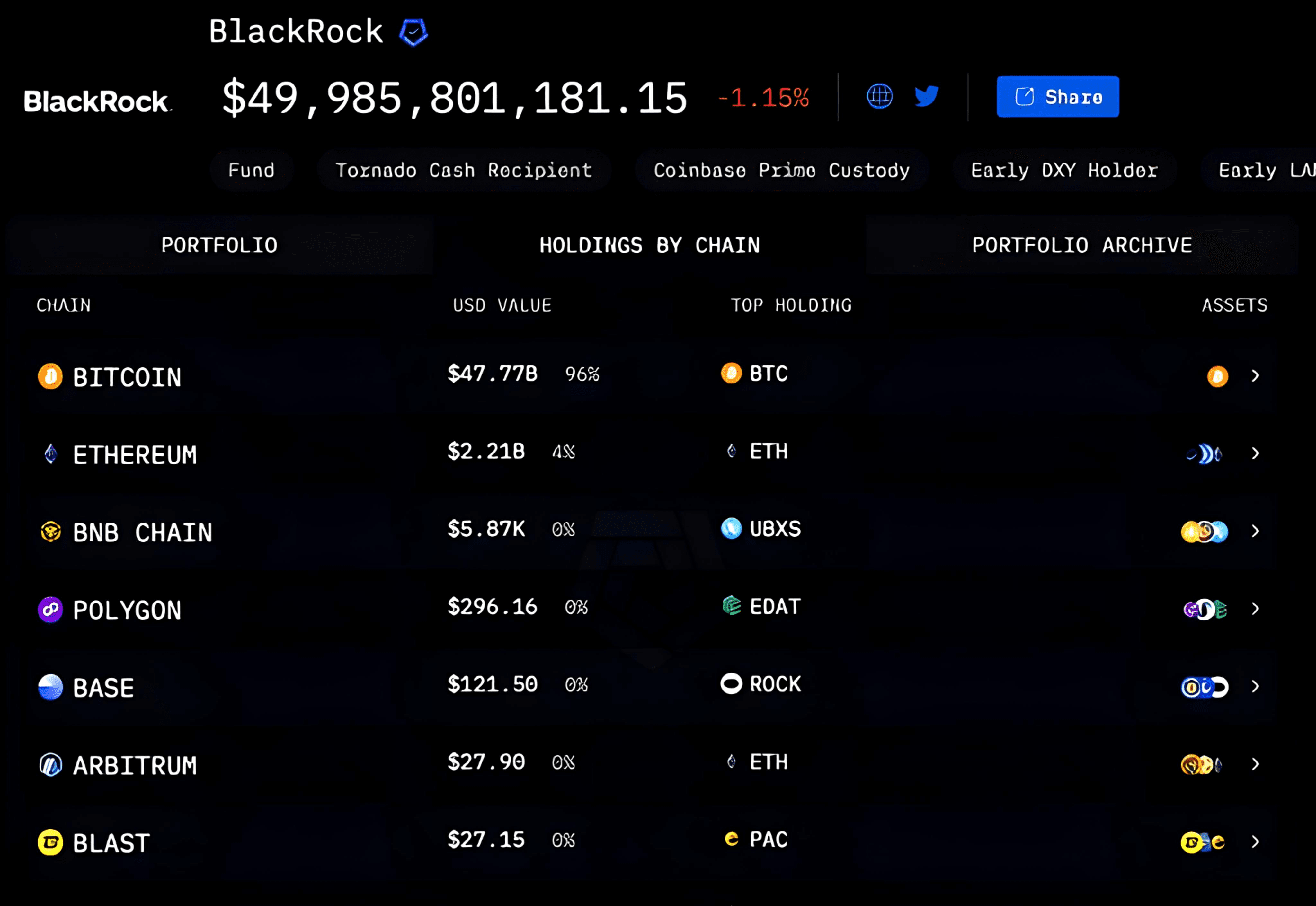Open the Portfolio Archive tab
The width and height of the screenshot is (1316, 906).
[1081, 245]
